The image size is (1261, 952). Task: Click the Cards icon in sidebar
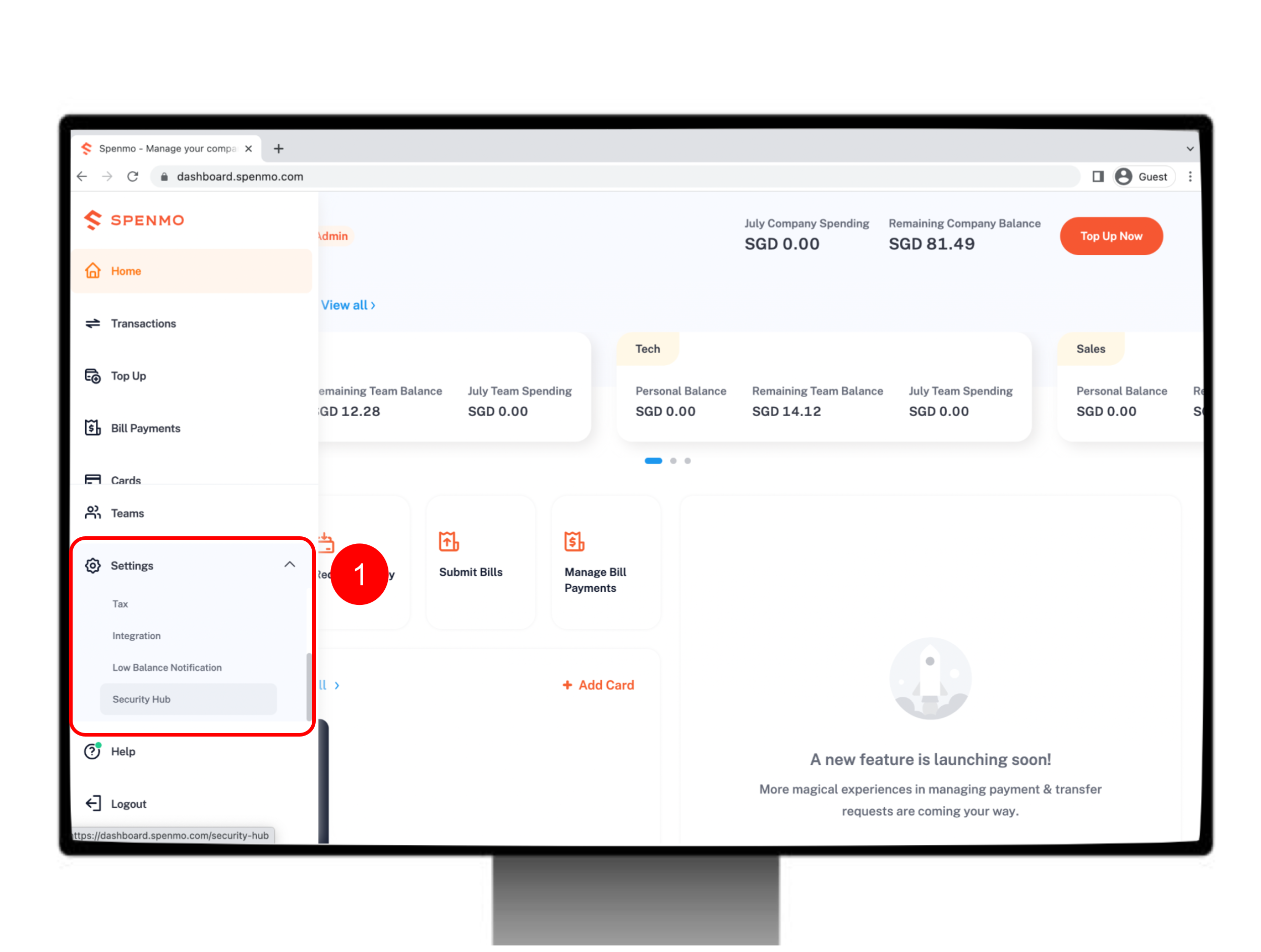coord(93,480)
